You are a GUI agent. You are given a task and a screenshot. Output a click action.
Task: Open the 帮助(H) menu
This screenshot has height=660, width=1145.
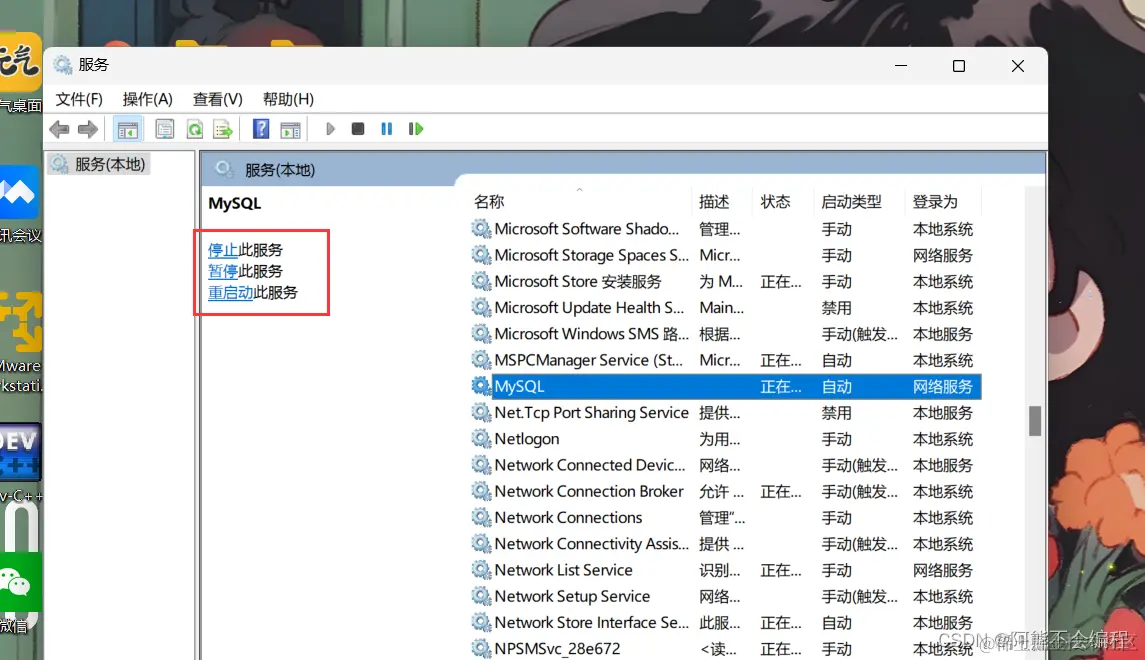(x=288, y=99)
